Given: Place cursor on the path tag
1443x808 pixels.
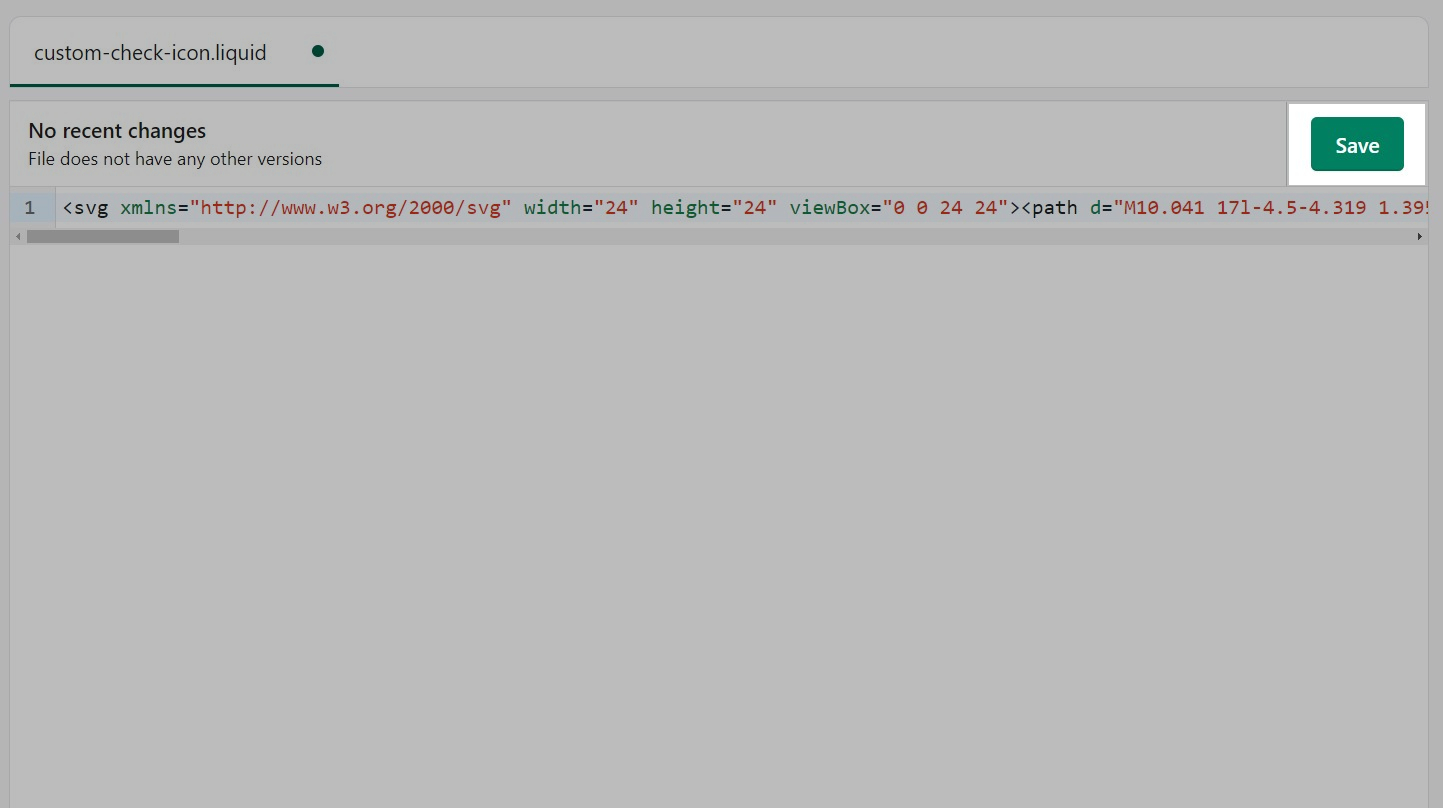Looking at the screenshot, I should (x=1055, y=208).
